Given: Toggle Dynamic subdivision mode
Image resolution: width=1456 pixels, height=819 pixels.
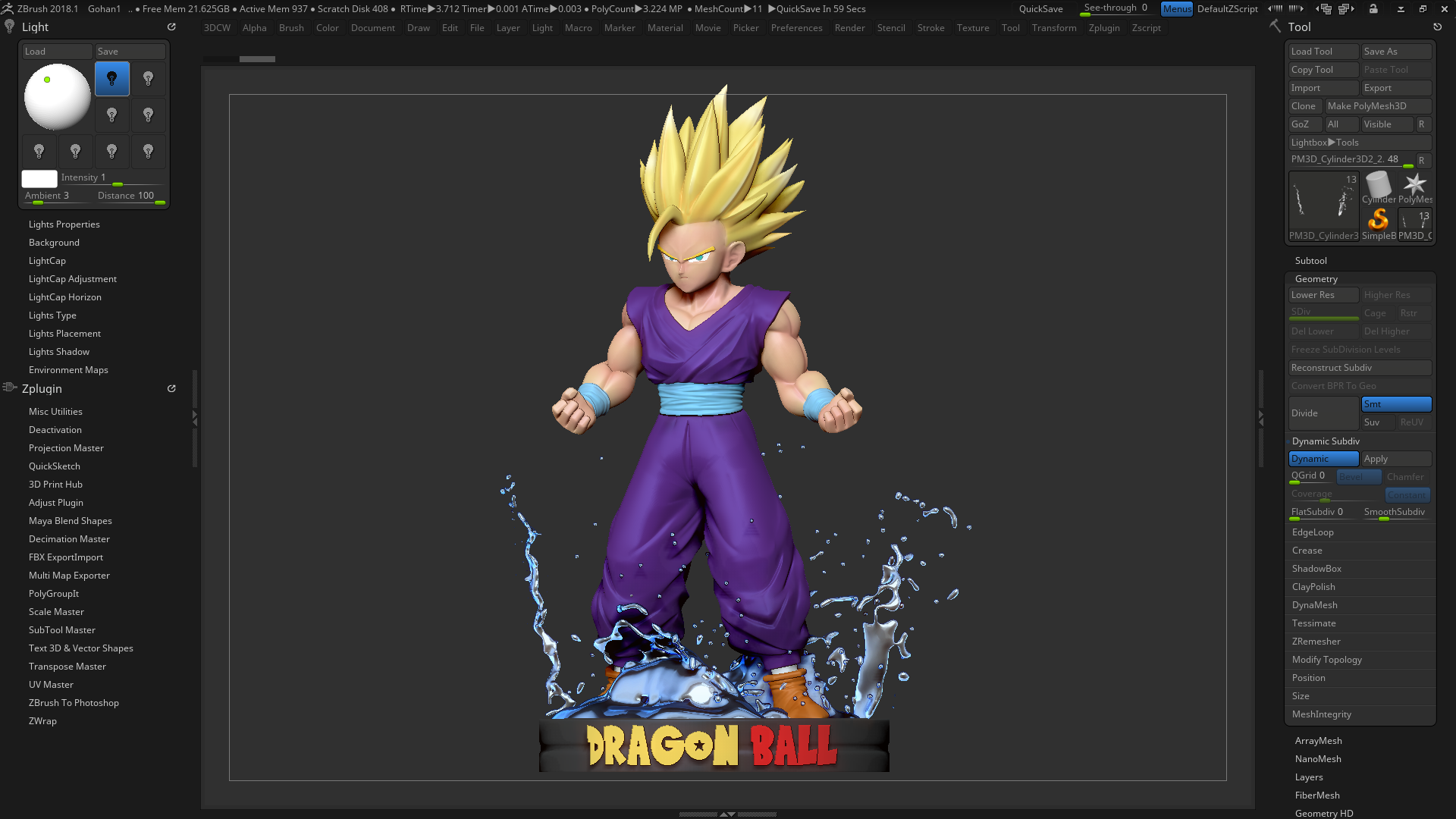Looking at the screenshot, I should [1323, 458].
